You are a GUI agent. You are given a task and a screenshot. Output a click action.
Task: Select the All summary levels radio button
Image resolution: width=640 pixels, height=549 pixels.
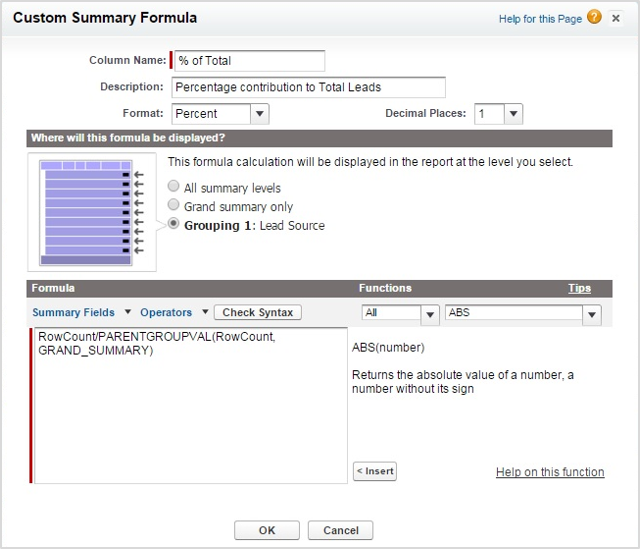point(173,186)
